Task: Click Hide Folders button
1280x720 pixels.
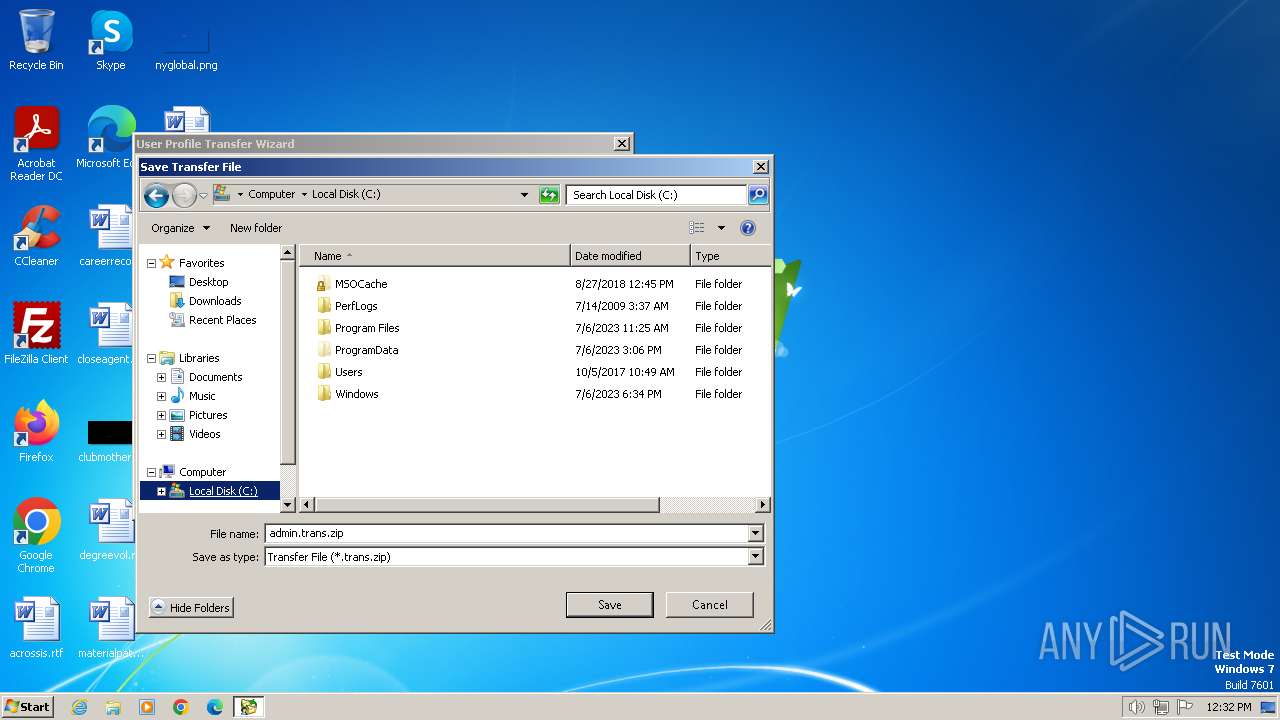Action: (191, 607)
